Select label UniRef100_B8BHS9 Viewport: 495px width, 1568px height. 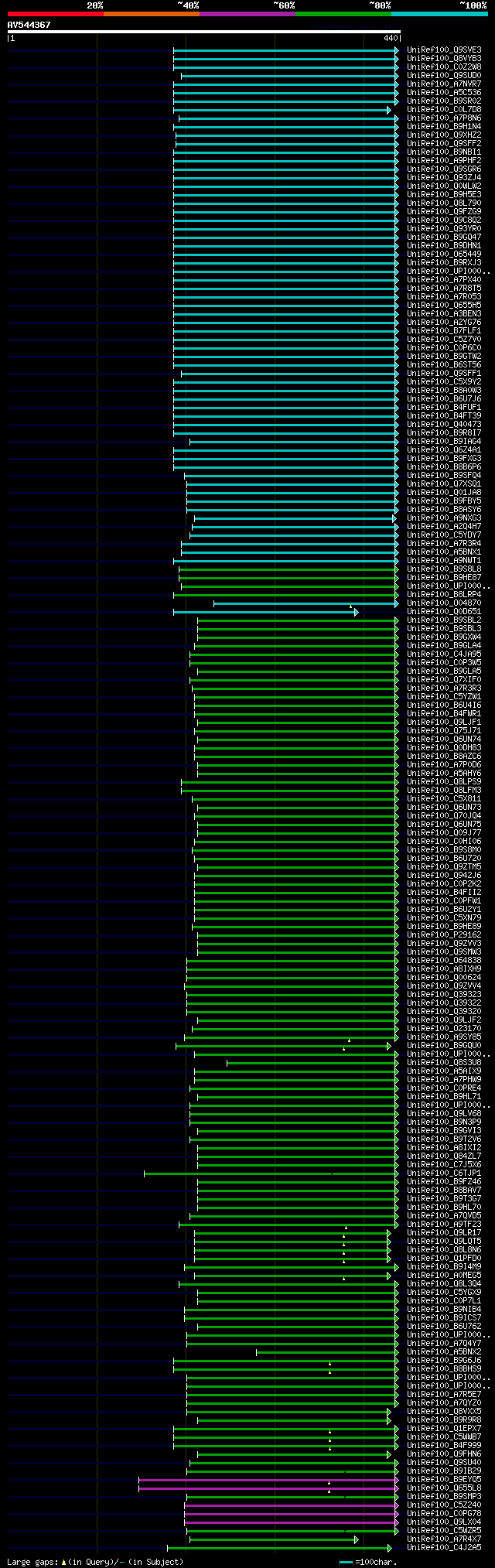point(444,1368)
